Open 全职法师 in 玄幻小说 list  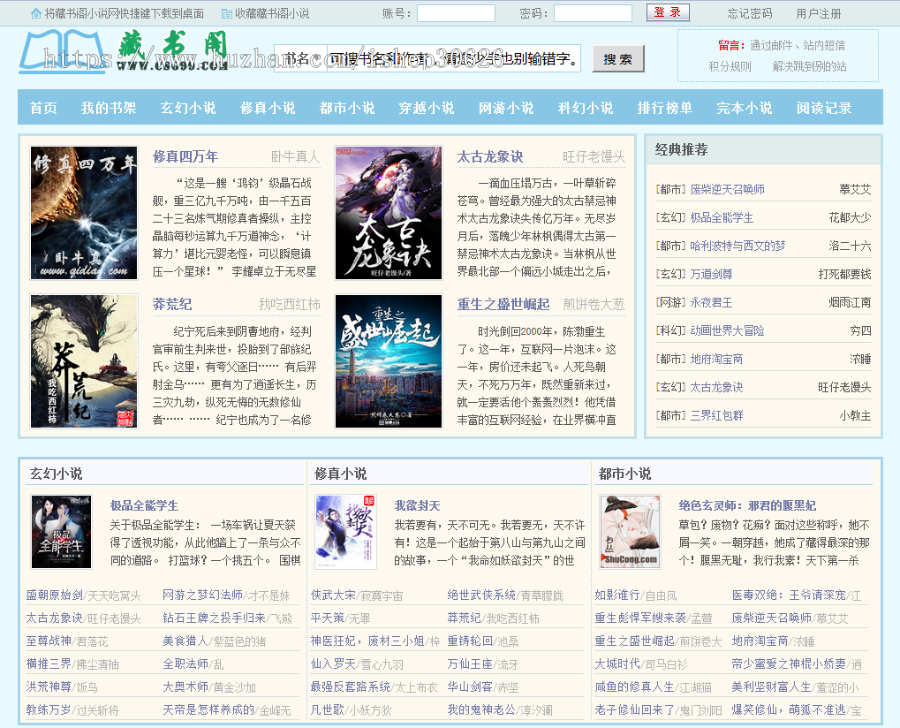185,664
